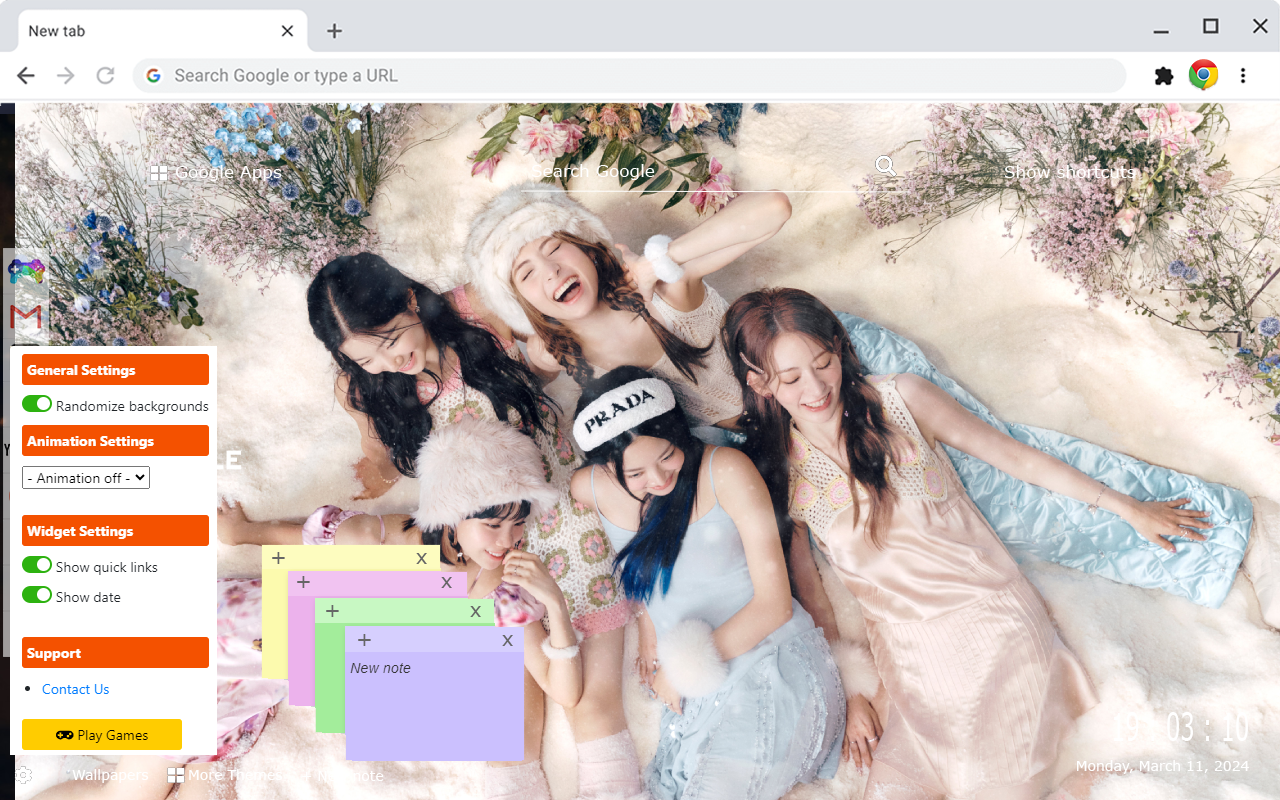Toggle the Show quick links switch
The width and height of the screenshot is (1280, 800).
37,565
